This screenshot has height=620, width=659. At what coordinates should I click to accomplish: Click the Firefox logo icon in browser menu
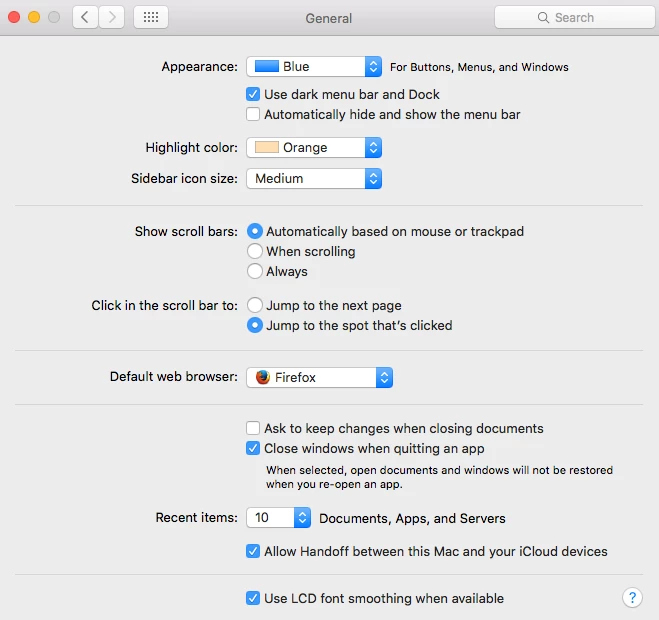point(263,377)
